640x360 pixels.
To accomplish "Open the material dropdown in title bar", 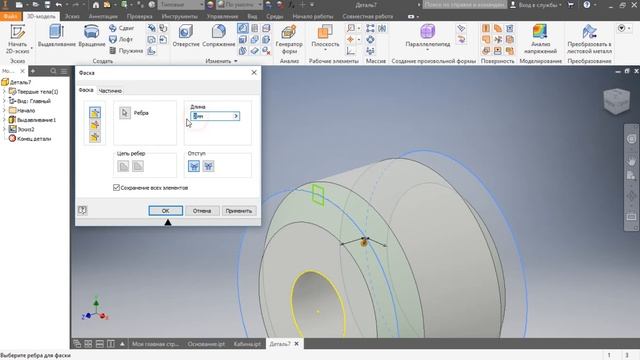I will [x=182, y=5].
